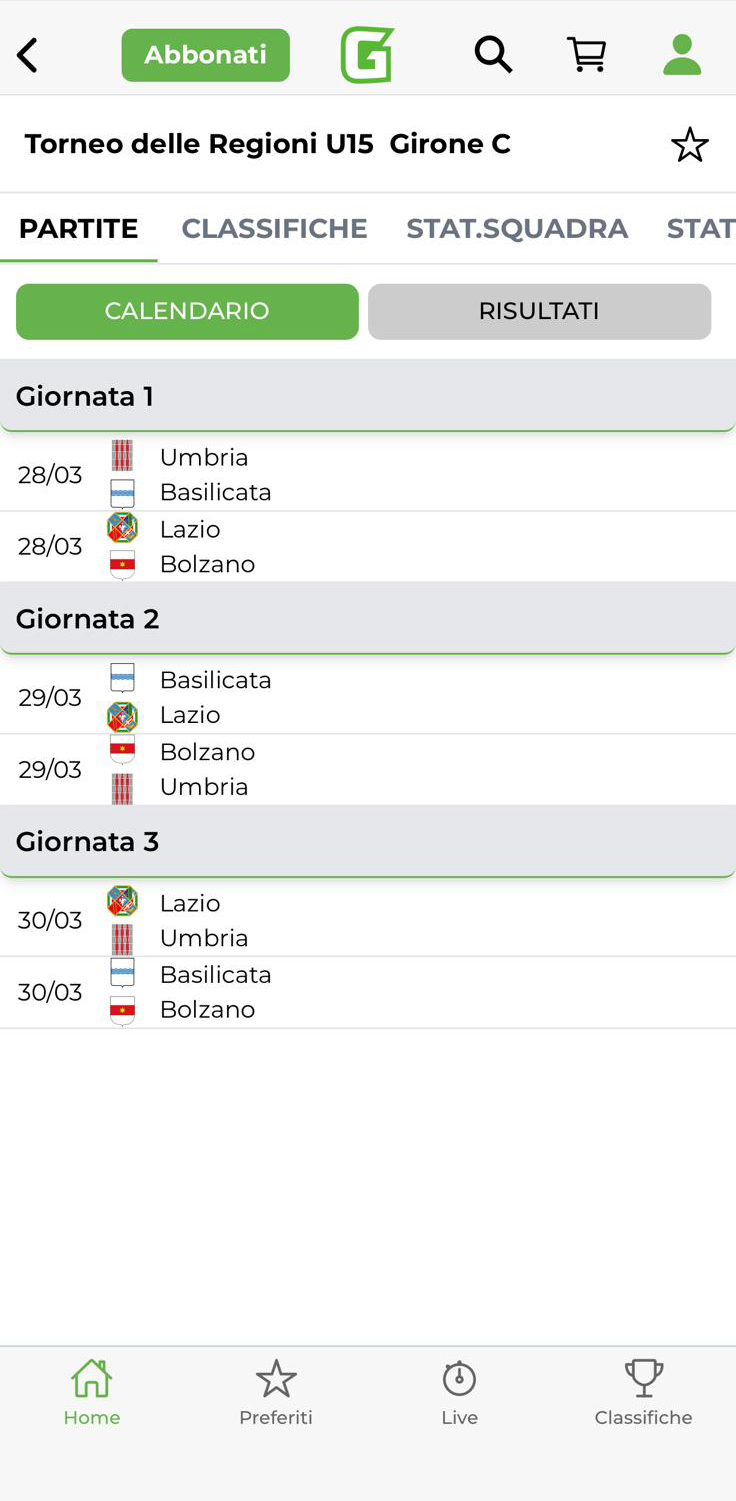This screenshot has height=1501, width=736.
Task: Open Classifiche trophy in bottom bar
Action: tap(643, 1392)
